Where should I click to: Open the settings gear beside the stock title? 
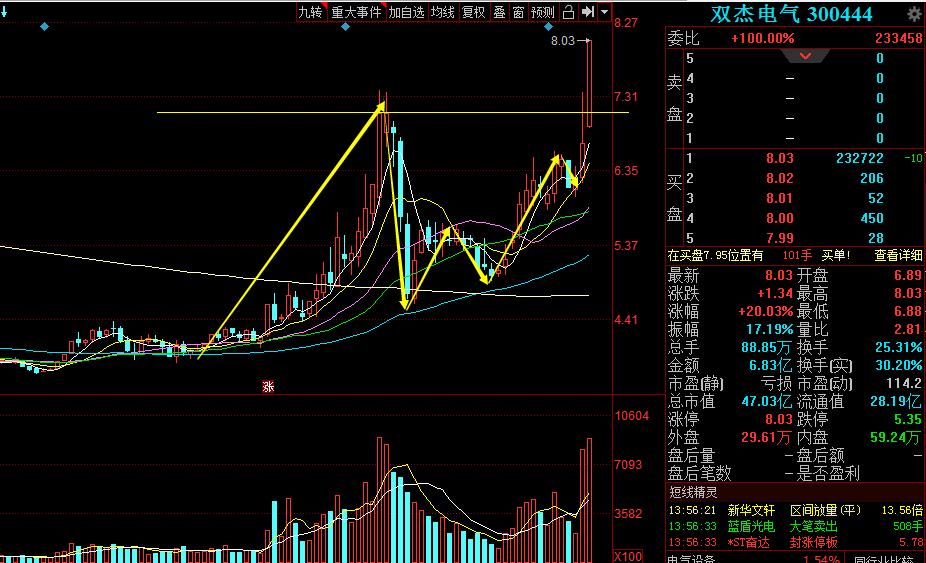(913, 13)
